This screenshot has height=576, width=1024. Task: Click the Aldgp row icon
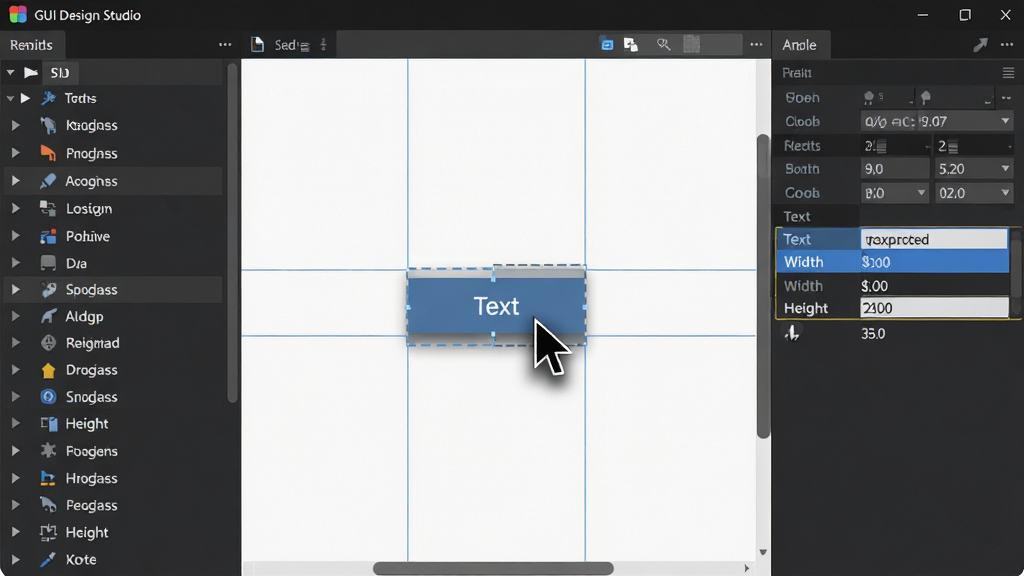tap(48, 316)
